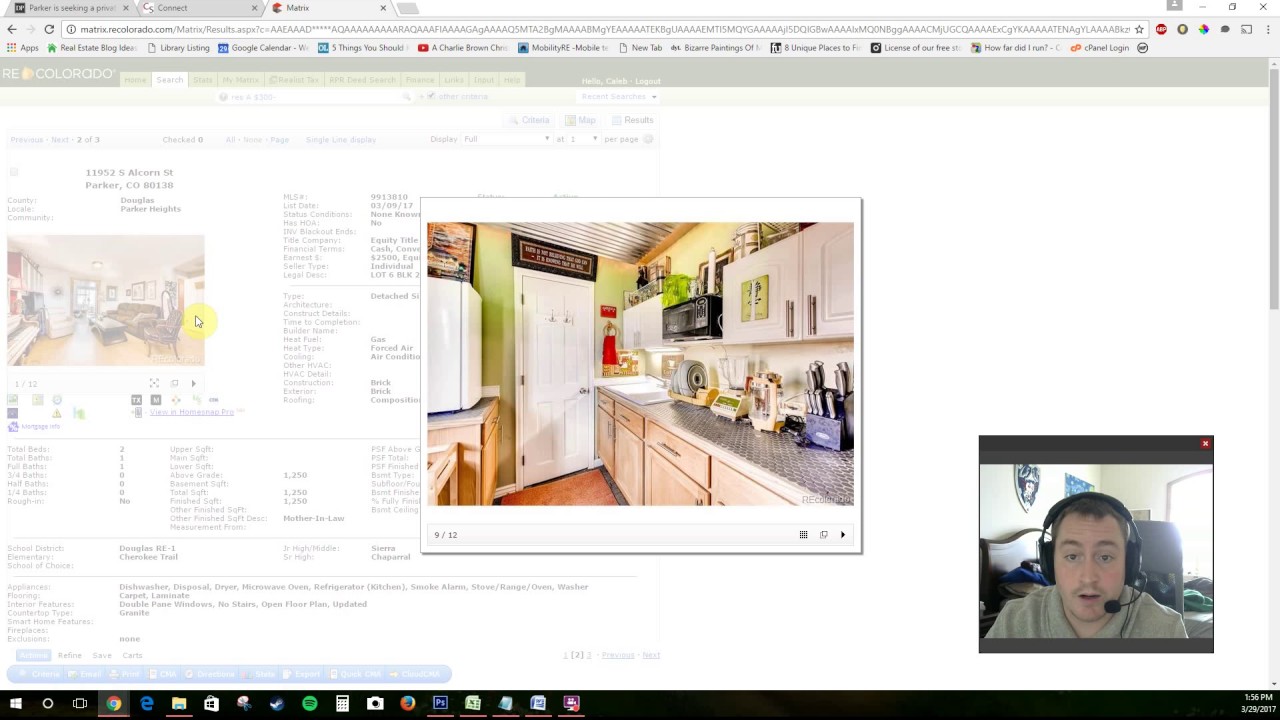1280x720 pixels.
Task: Click the Logout link
Action: 647,81
